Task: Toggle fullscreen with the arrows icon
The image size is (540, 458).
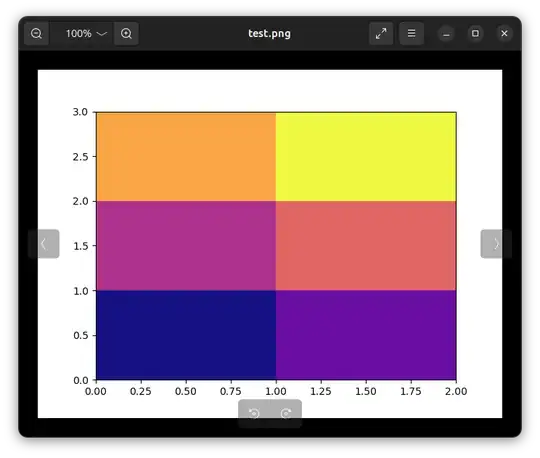Action: pos(381,33)
